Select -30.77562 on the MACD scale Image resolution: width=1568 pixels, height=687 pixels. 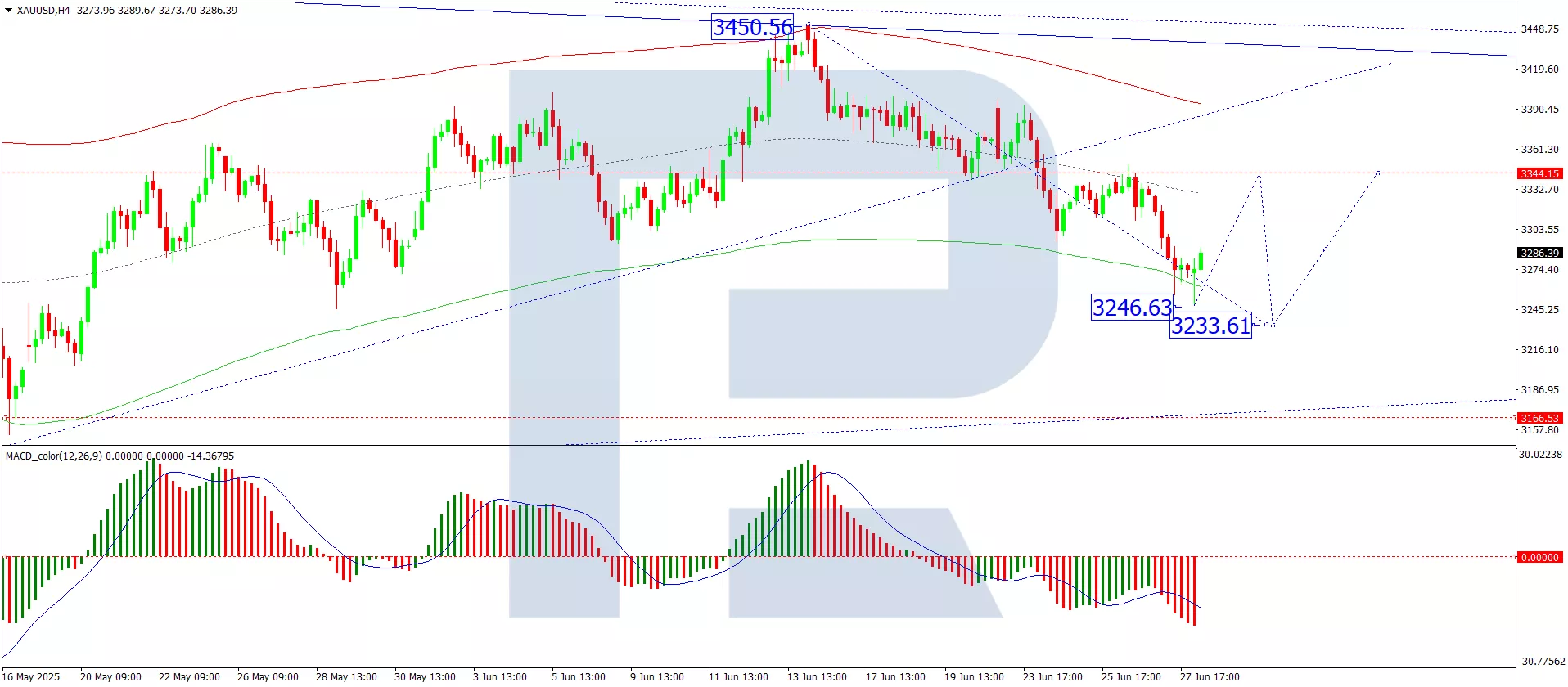[x=1542, y=662]
